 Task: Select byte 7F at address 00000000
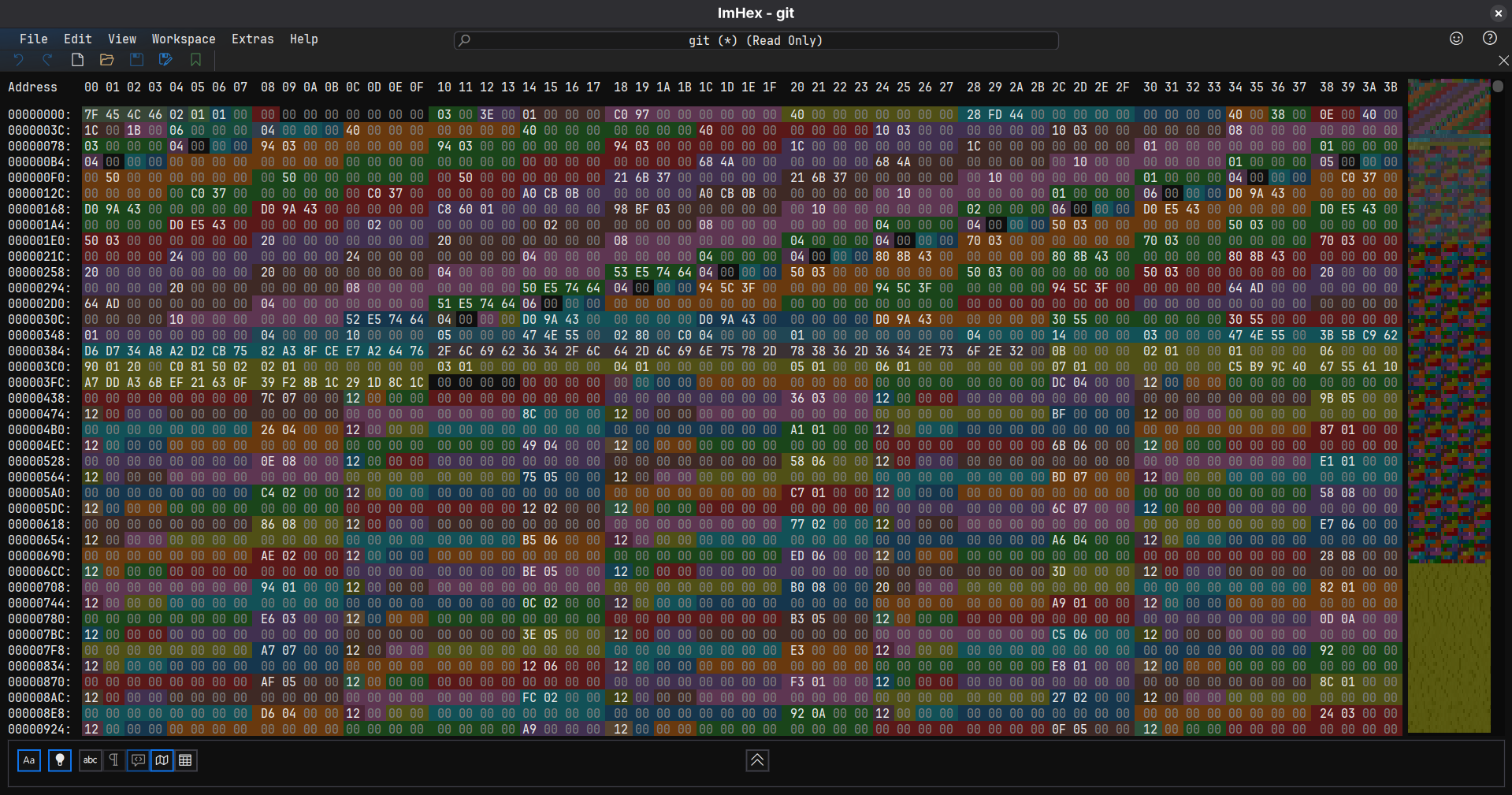click(91, 114)
